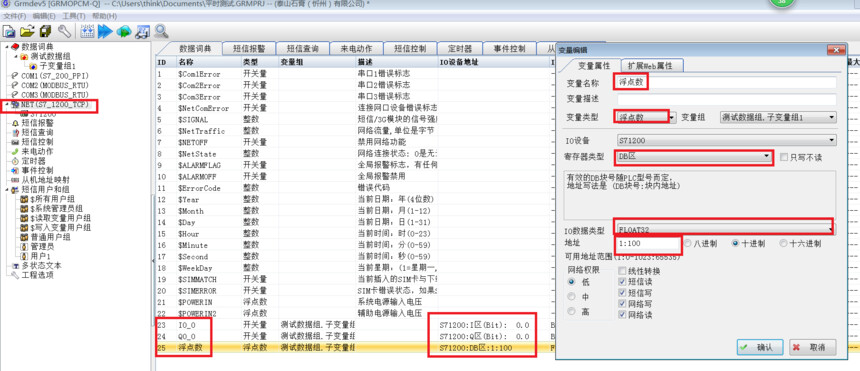Open 来电动作 in the left tree
Image resolution: width=860 pixels, height=371 pixels.
click(37, 151)
